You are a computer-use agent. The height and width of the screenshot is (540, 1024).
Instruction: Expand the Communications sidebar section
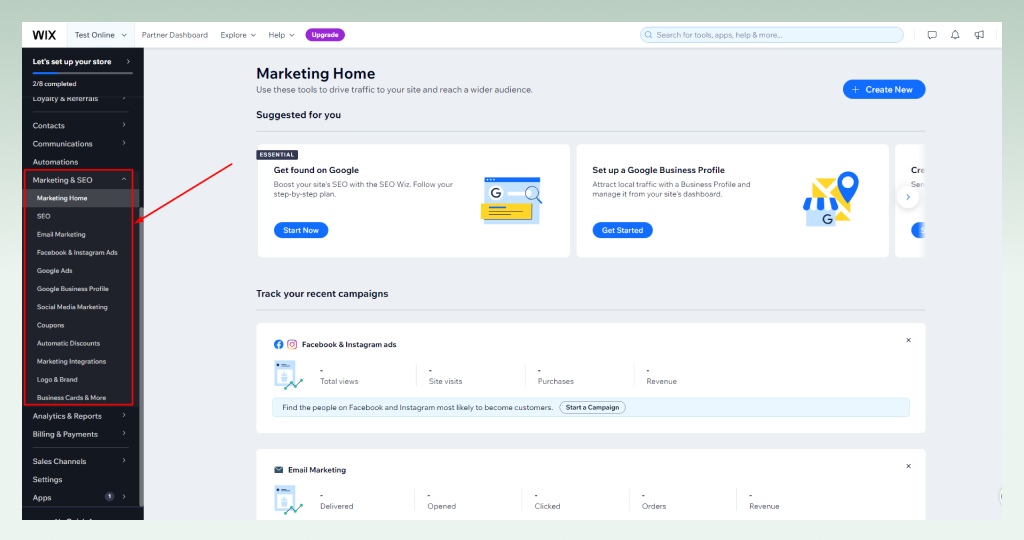click(x=79, y=144)
